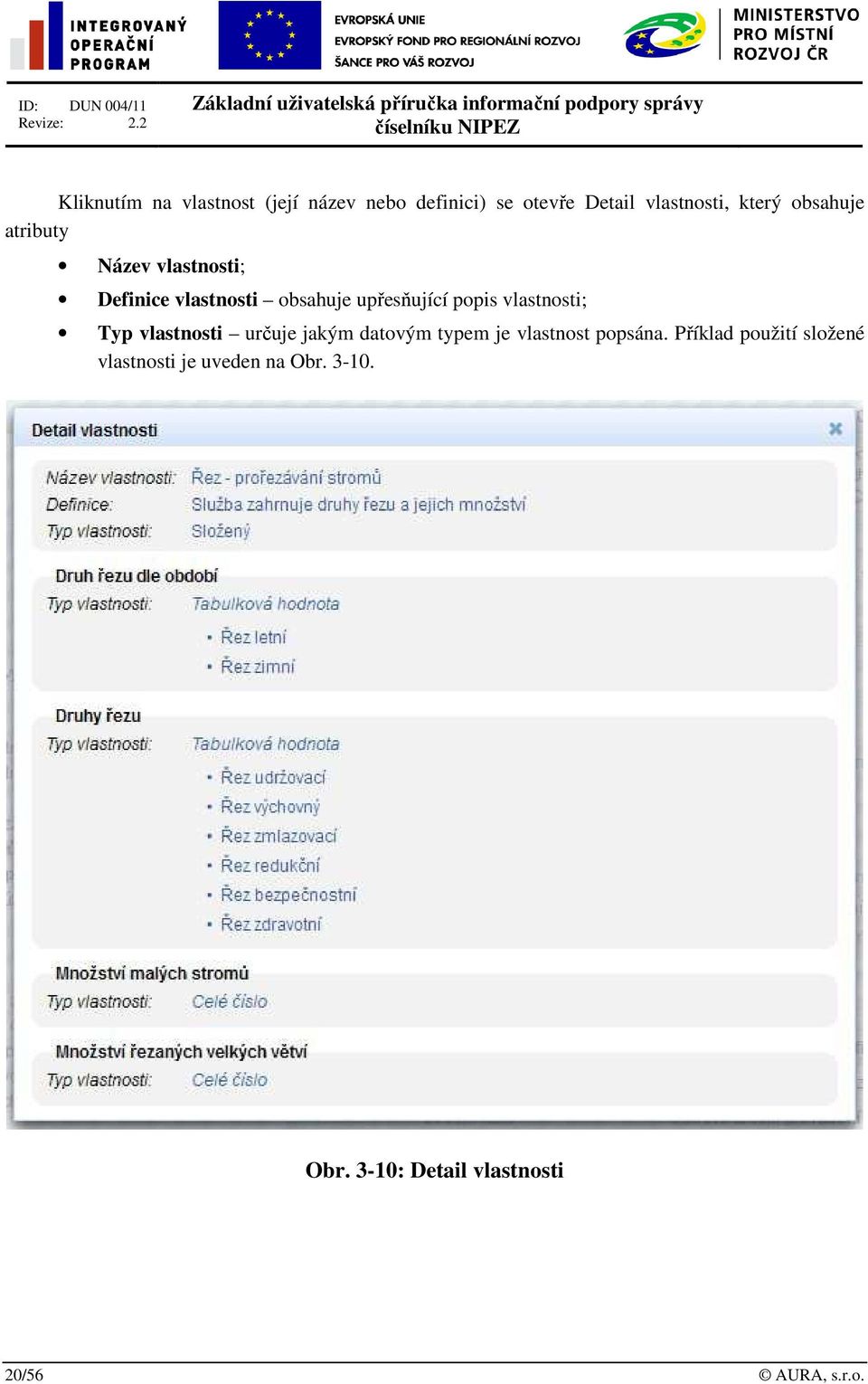The image size is (868, 1384).
Task: Click the Detail vlastnosti dialog title
Action: (x=94, y=431)
